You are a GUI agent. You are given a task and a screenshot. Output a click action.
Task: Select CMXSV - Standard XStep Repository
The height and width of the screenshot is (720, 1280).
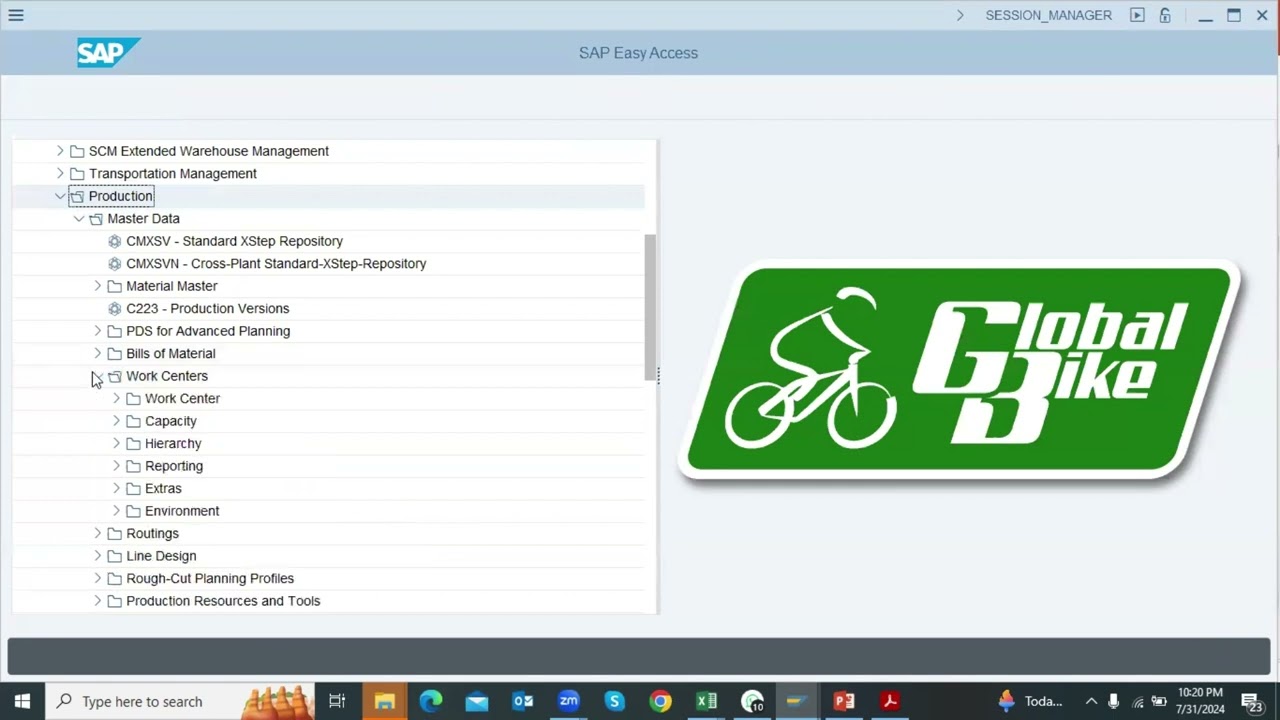pos(234,241)
